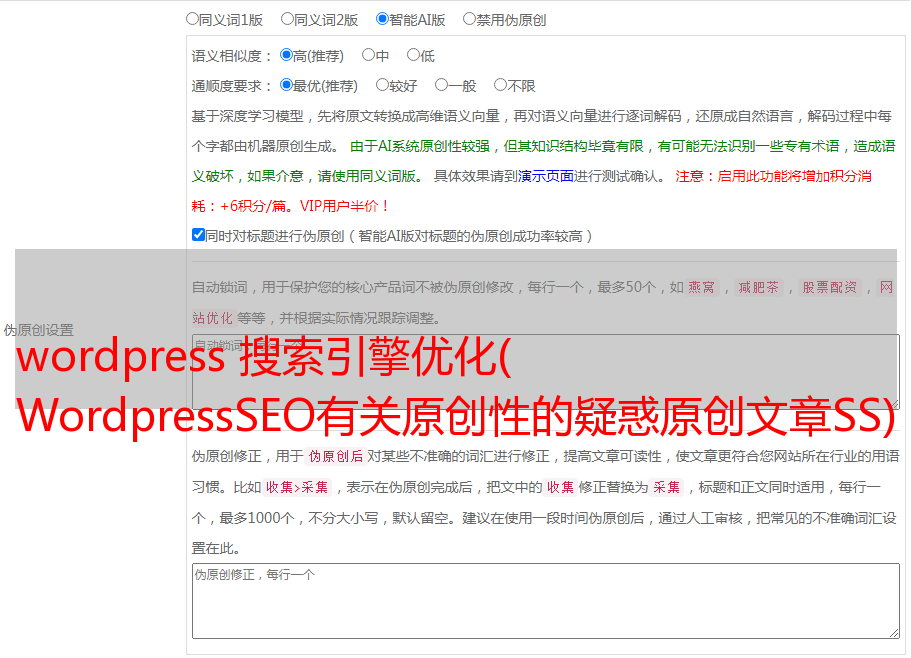Set 语义相似度 to 中

[x=368, y=55]
